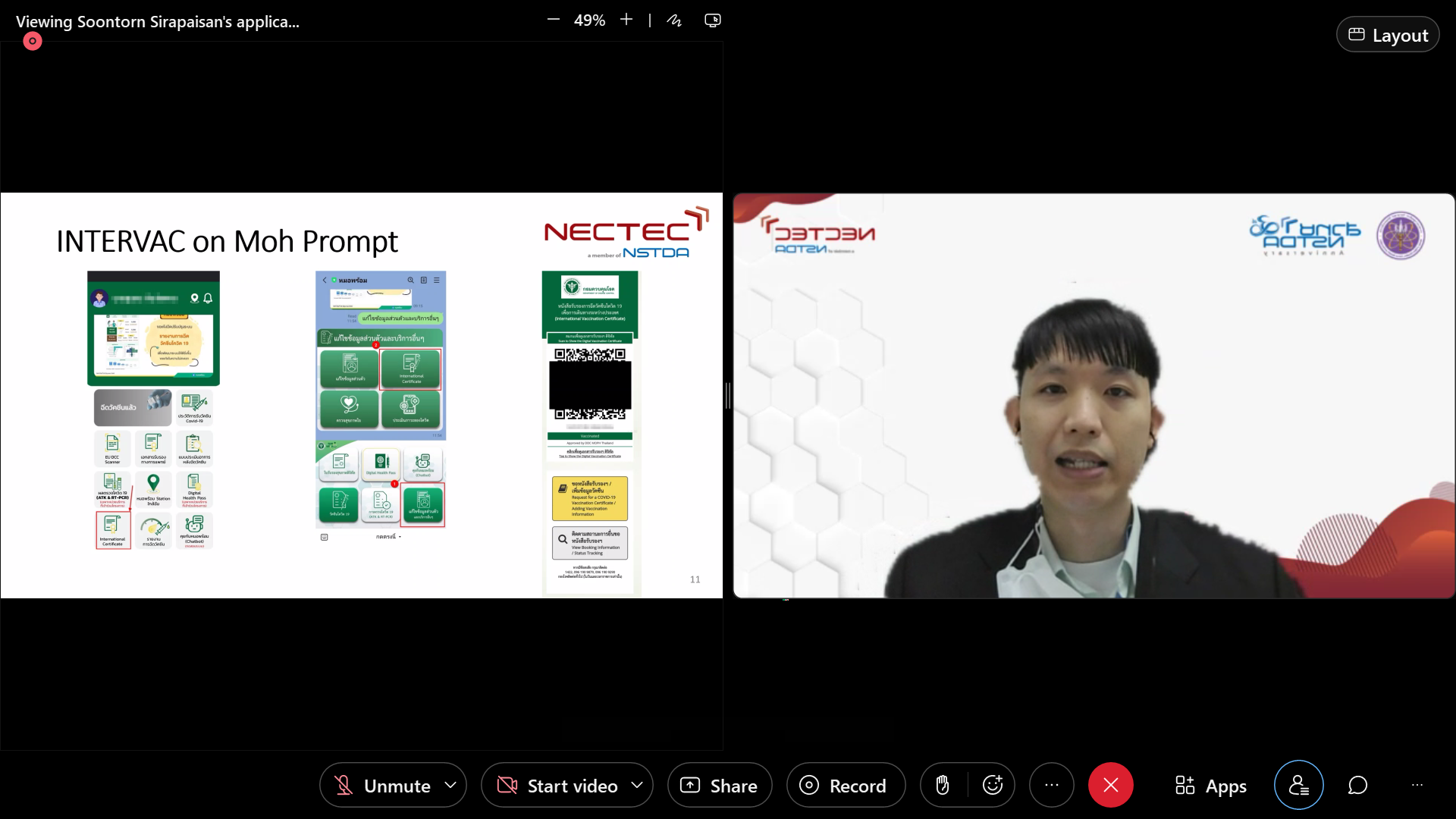The height and width of the screenshot is (819, 1456).
Task: Open the panel options ellipsis
Action: [1417, 786]
